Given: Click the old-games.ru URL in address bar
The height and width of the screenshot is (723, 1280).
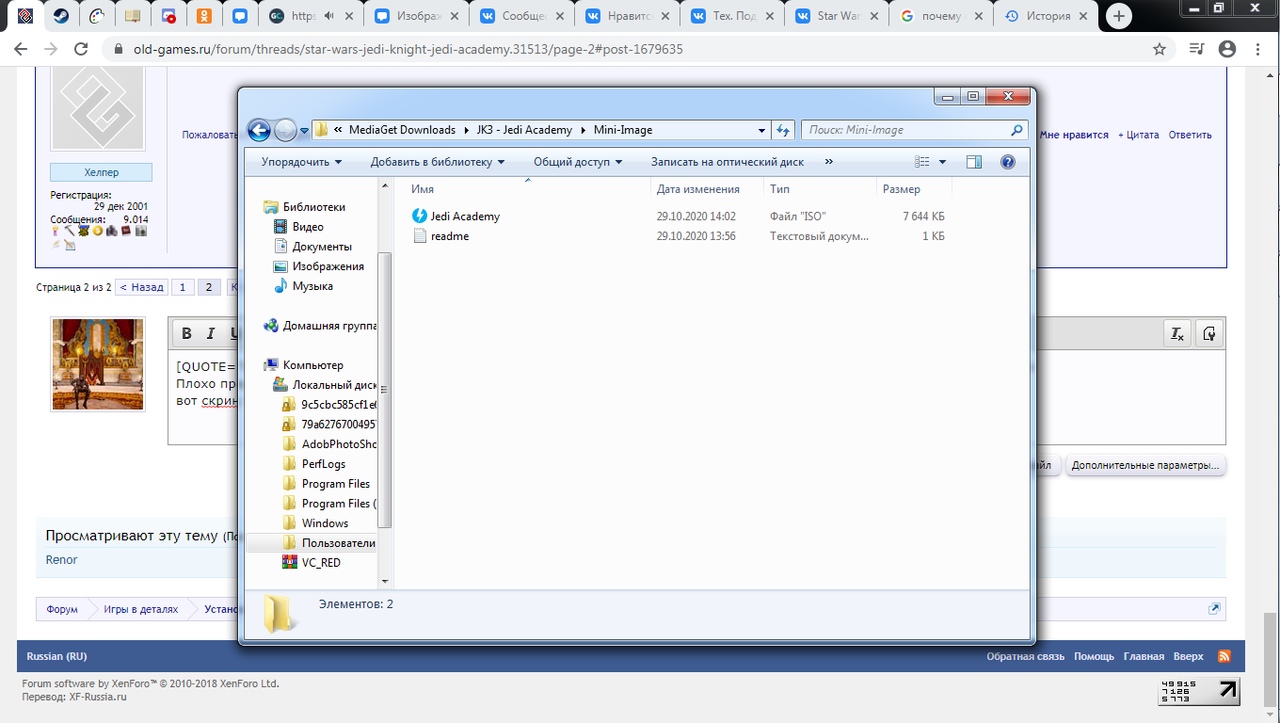Looking at the screenshot, I should (408, 49).
